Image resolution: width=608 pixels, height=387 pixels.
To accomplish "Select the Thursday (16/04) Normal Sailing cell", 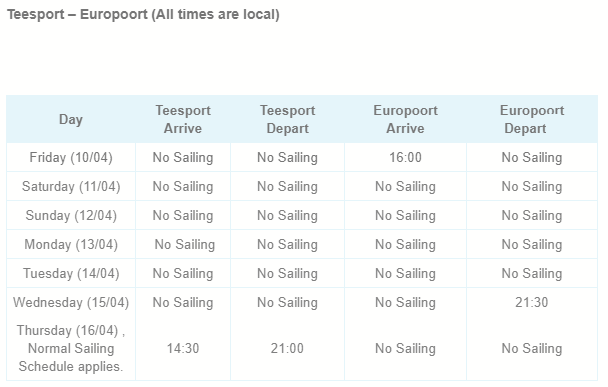I will (x=71, y=348).
